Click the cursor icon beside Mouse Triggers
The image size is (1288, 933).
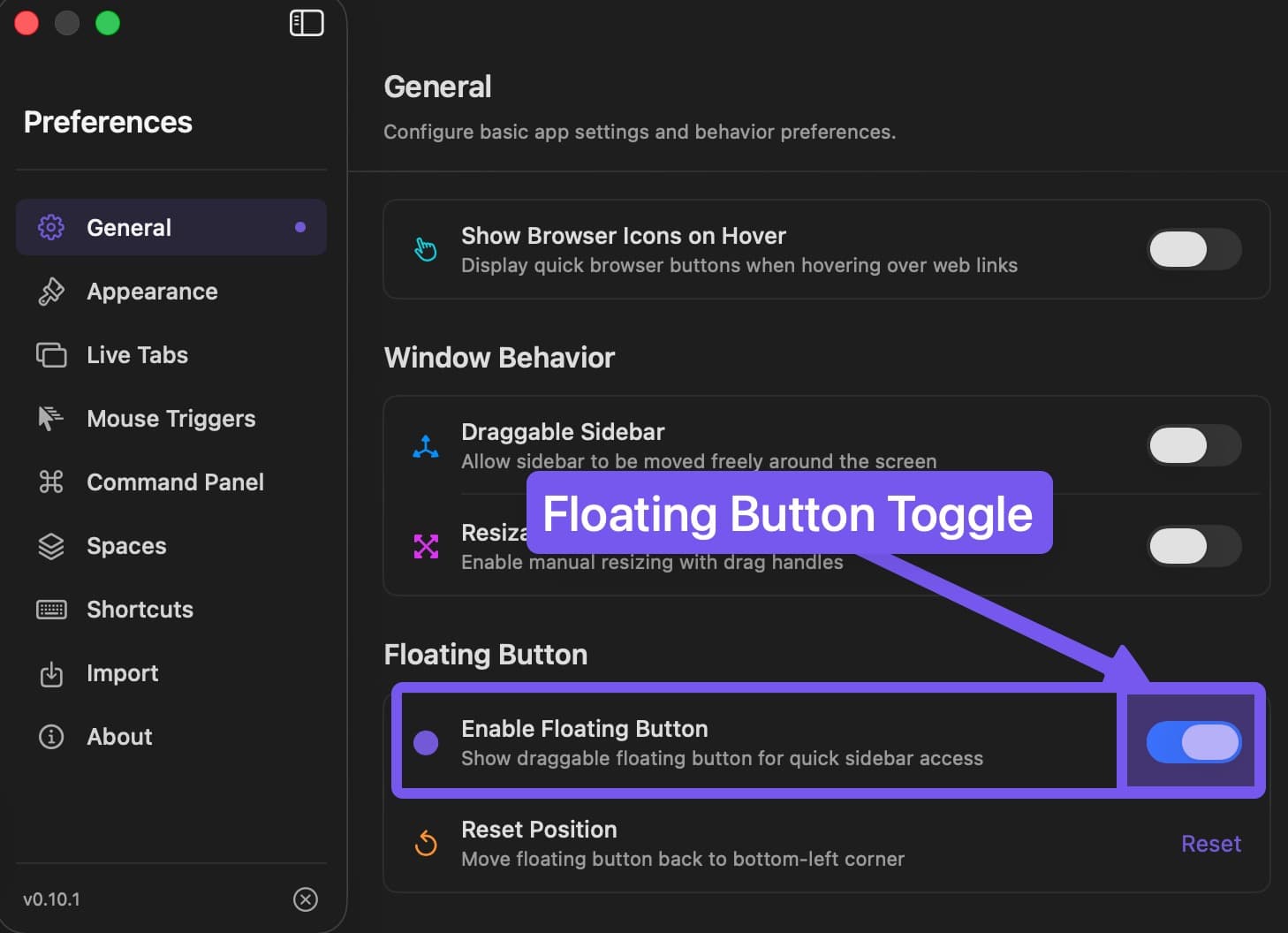pos(51,418)
